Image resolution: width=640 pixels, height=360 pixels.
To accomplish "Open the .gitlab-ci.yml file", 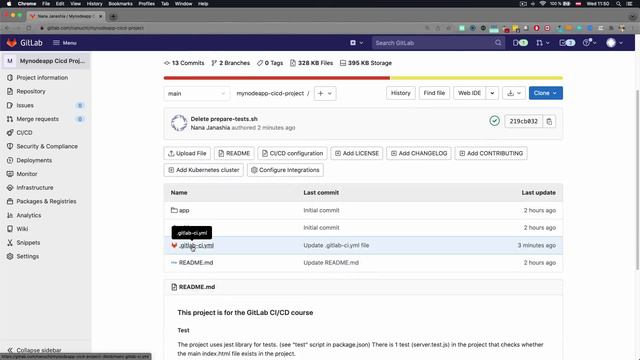I will pos(196,245).
